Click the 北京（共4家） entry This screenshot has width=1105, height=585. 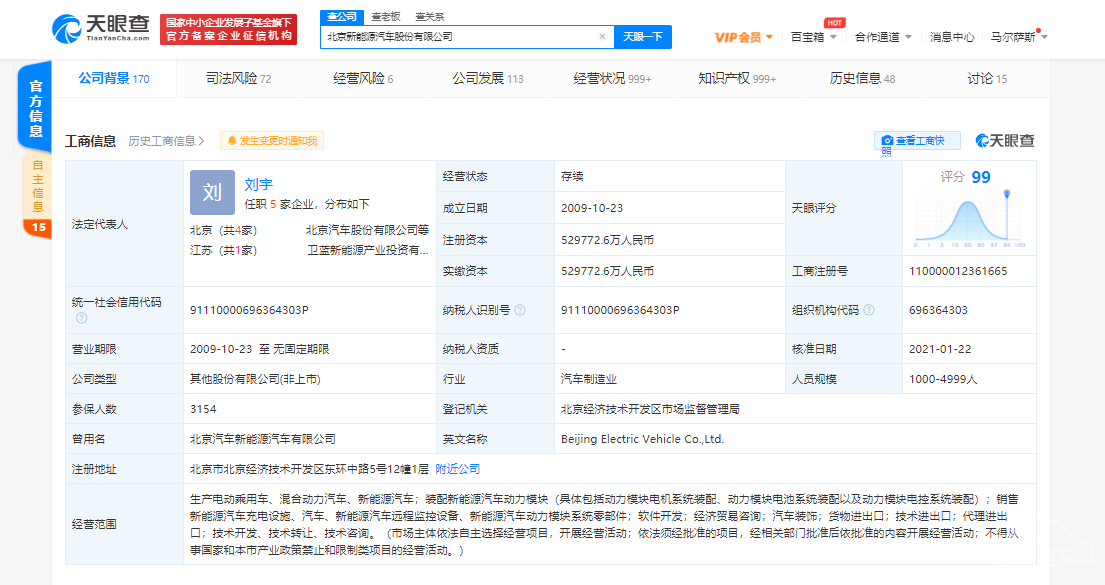[x=223, y=230]
